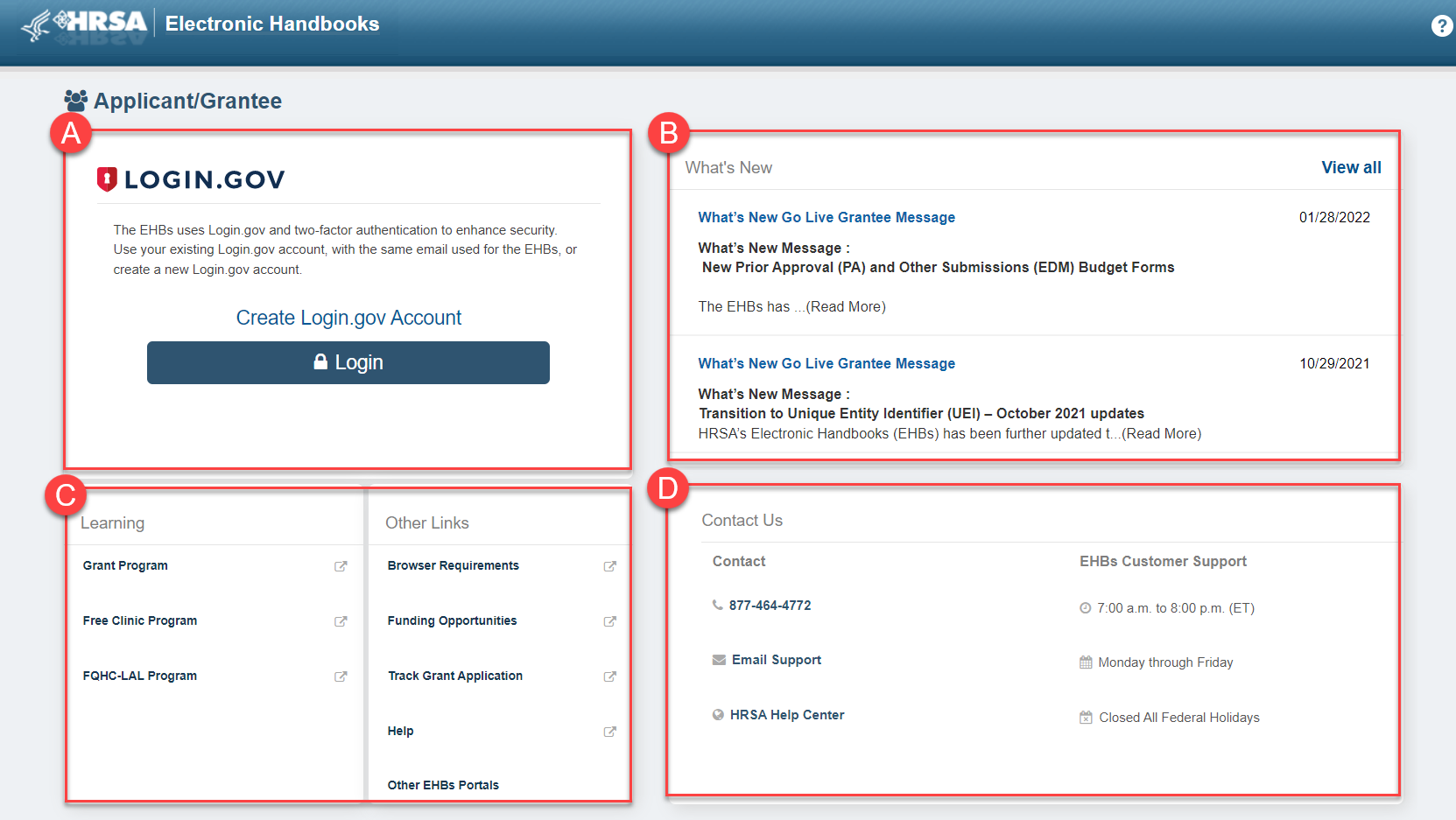Click the Applicant/Grantee heading
The image size is (1456, 820).
point(188,101)
